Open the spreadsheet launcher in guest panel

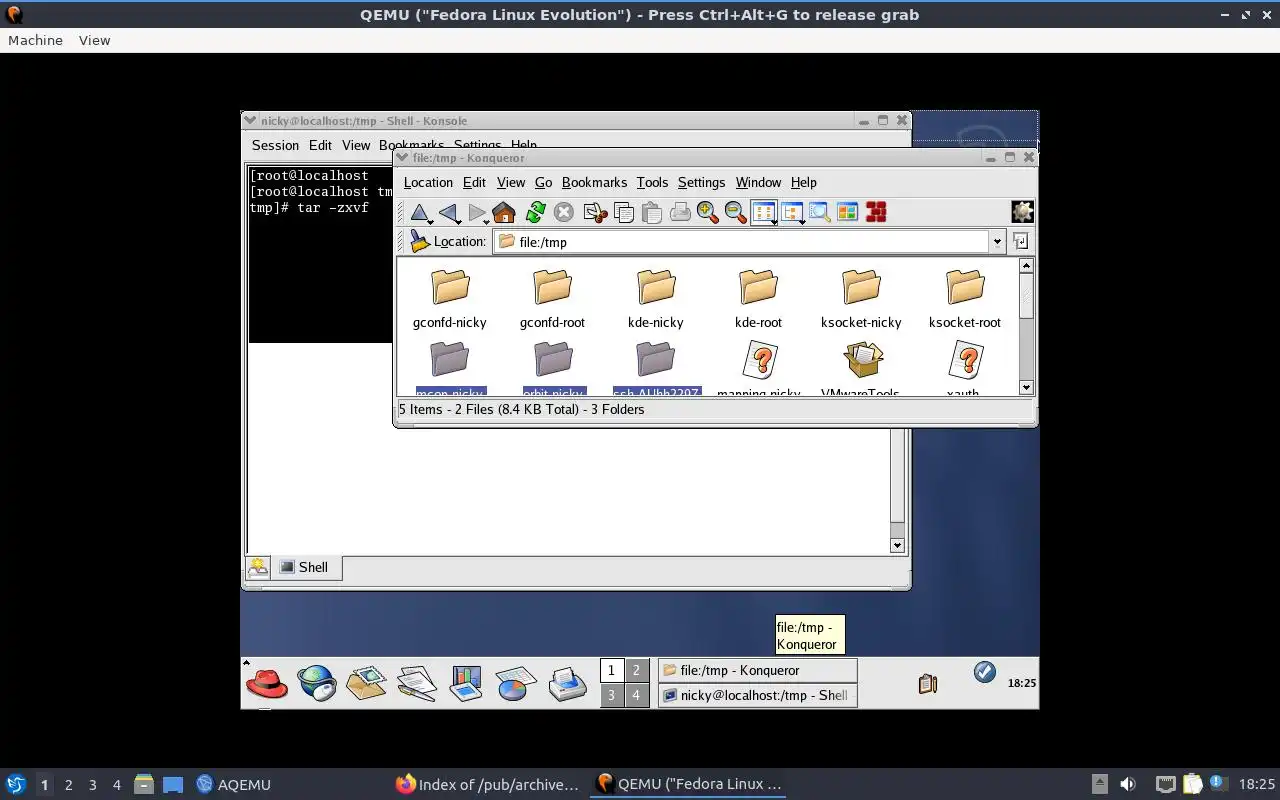(x=516, y=683)
